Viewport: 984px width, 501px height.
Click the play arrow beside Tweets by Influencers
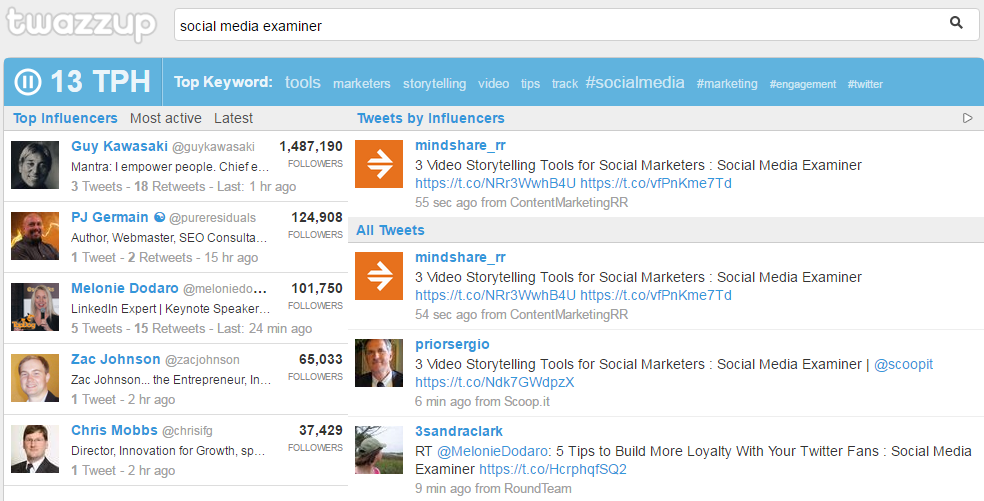pyautogui.click(x=968, y=118)
